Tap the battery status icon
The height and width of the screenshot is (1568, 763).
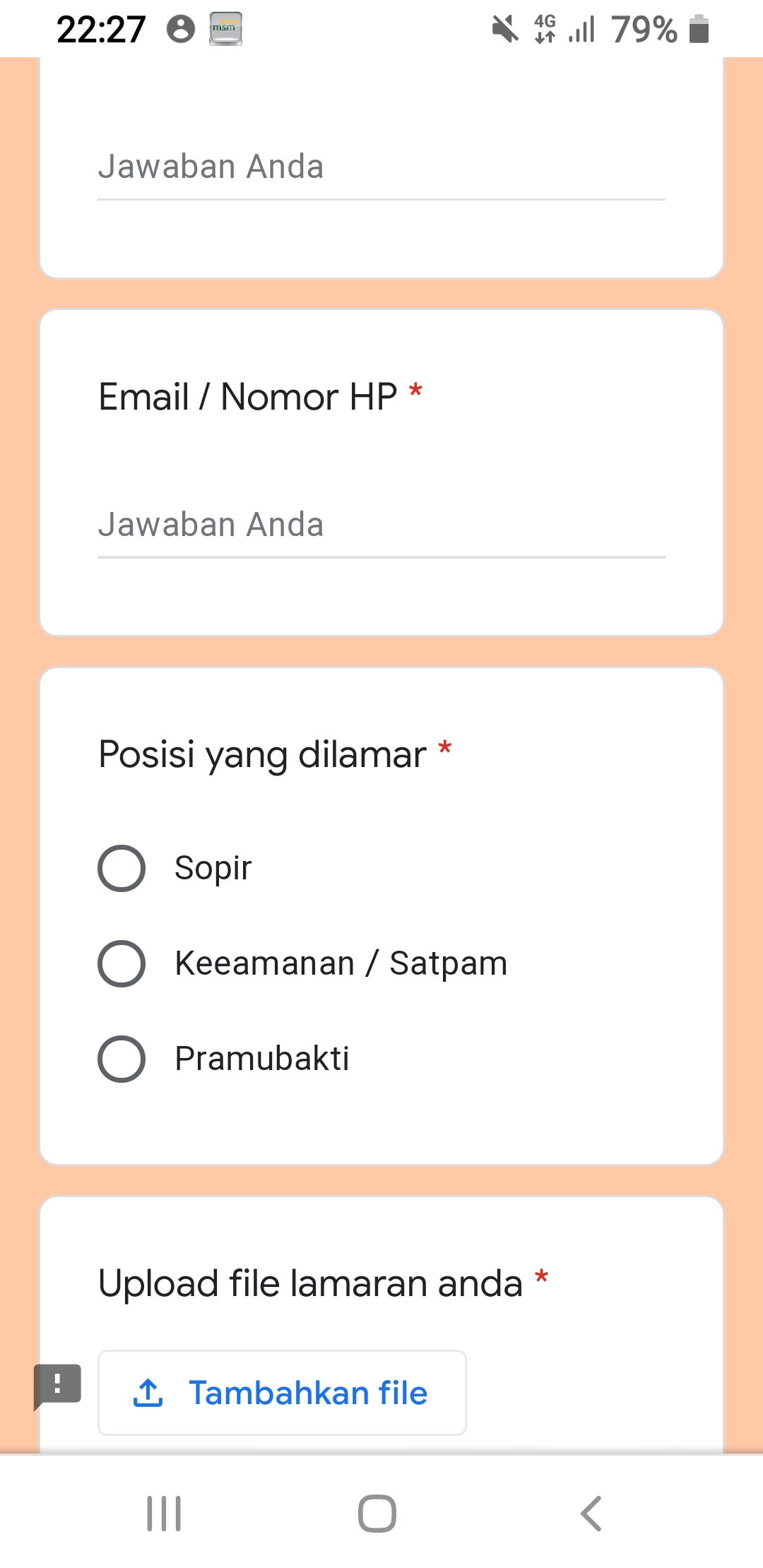click(x=699, y=30)
